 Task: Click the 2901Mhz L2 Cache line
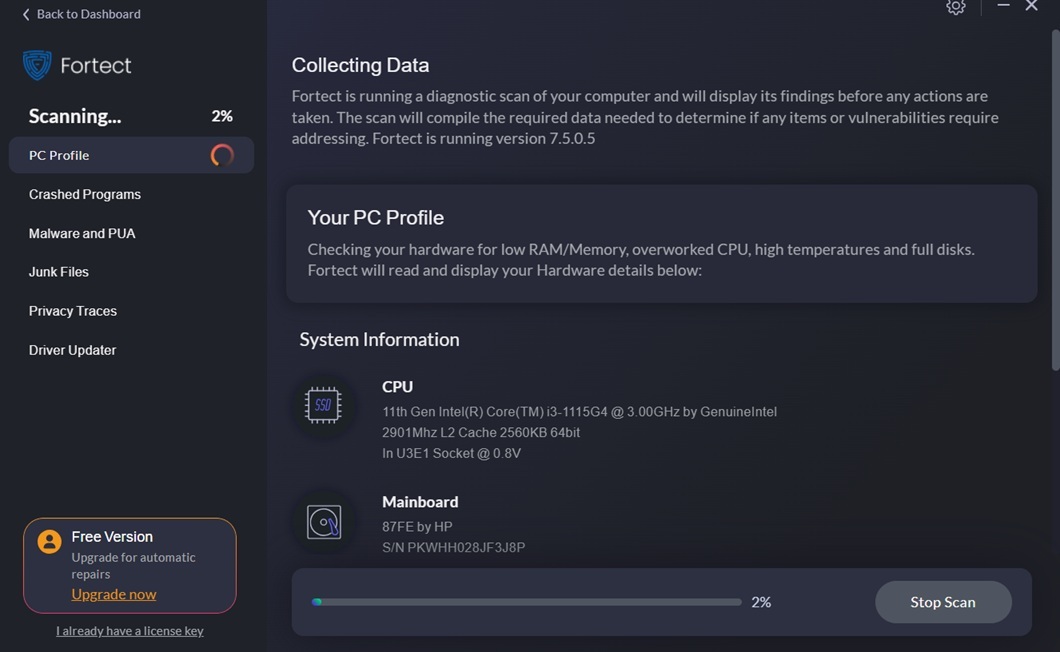(x=481, y=432)
